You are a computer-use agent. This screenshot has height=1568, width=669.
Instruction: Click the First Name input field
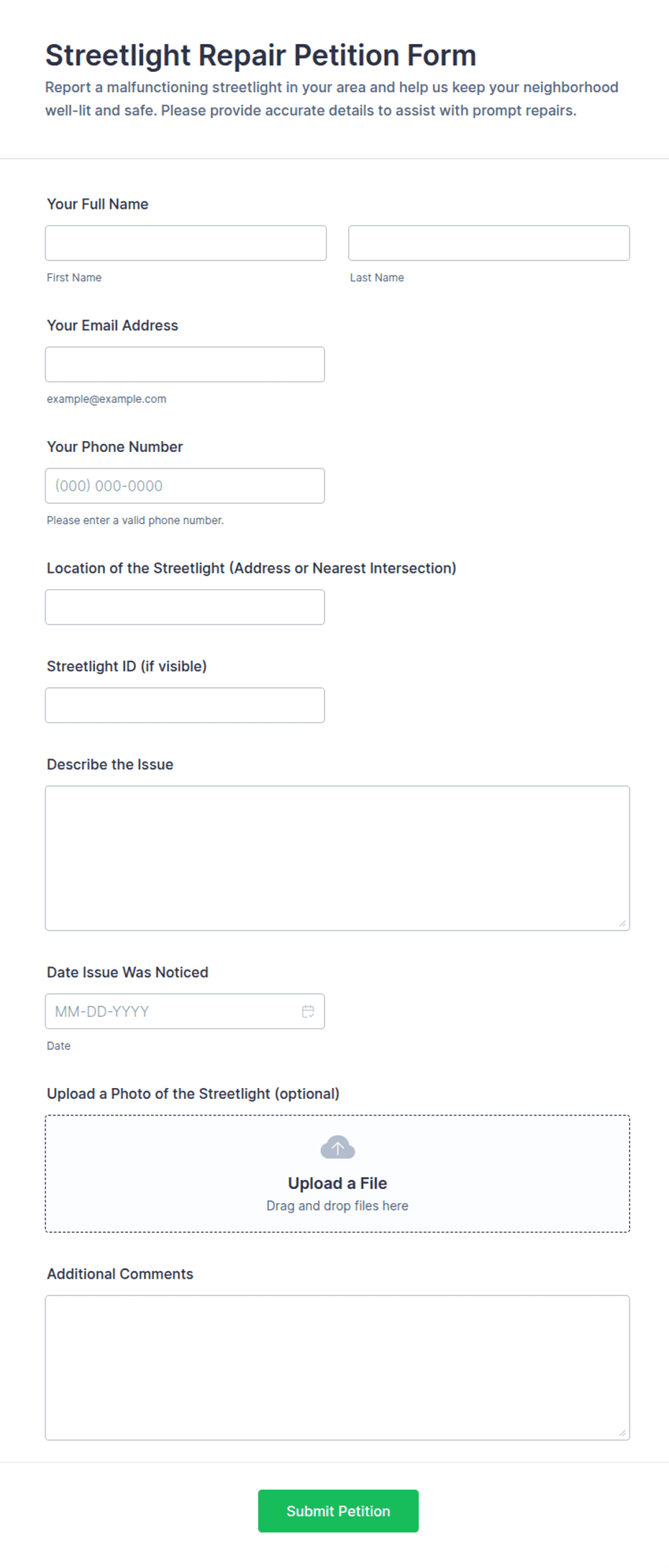tap(186, 243)
